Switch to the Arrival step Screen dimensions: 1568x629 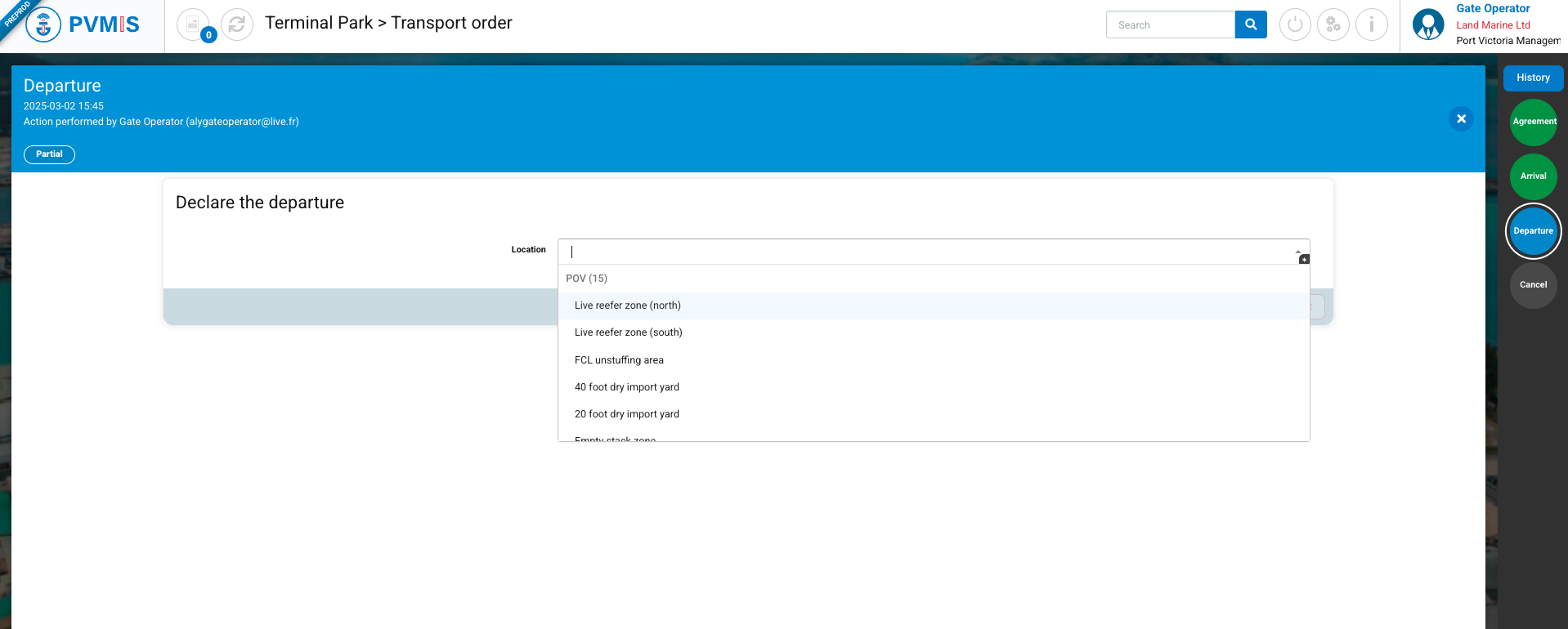click(1534, 176)
